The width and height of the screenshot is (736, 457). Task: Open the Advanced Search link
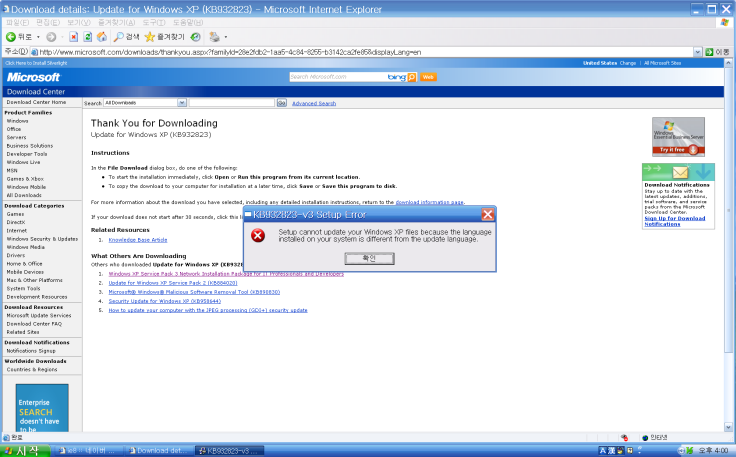pyautogui.click(x=314, y=103)
